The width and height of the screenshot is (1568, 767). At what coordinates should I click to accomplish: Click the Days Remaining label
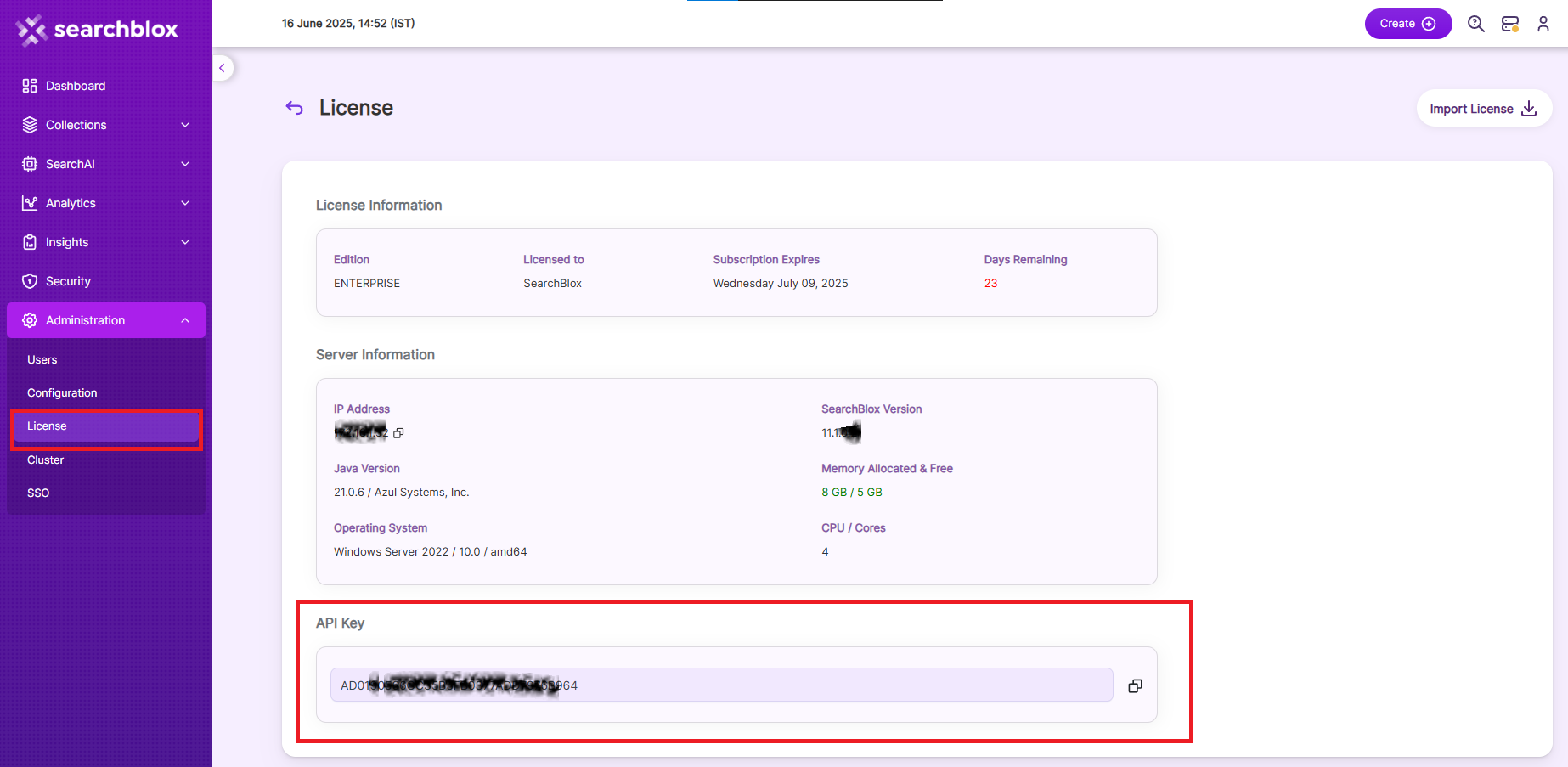pos(1025,260)
